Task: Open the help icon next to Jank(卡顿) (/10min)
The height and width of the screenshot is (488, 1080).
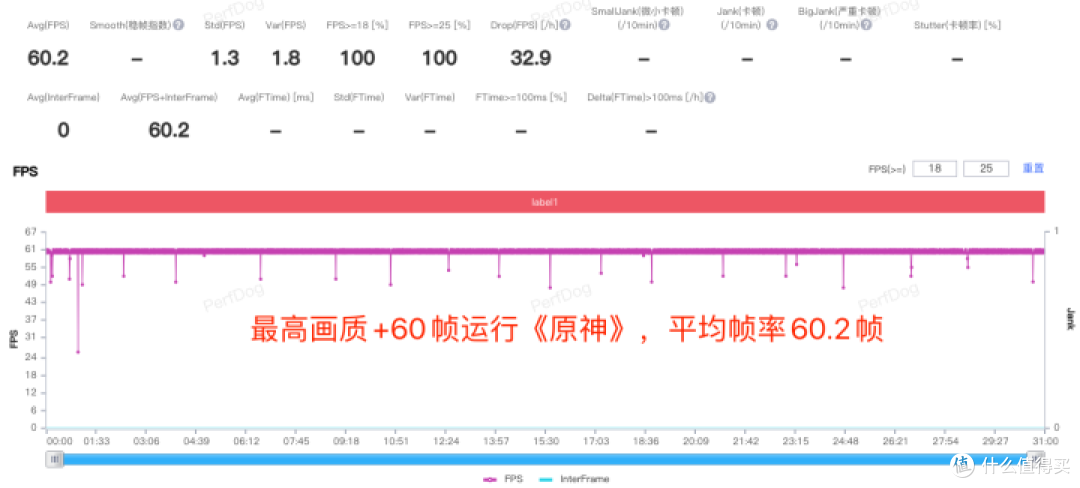Action: pos(772,25)
